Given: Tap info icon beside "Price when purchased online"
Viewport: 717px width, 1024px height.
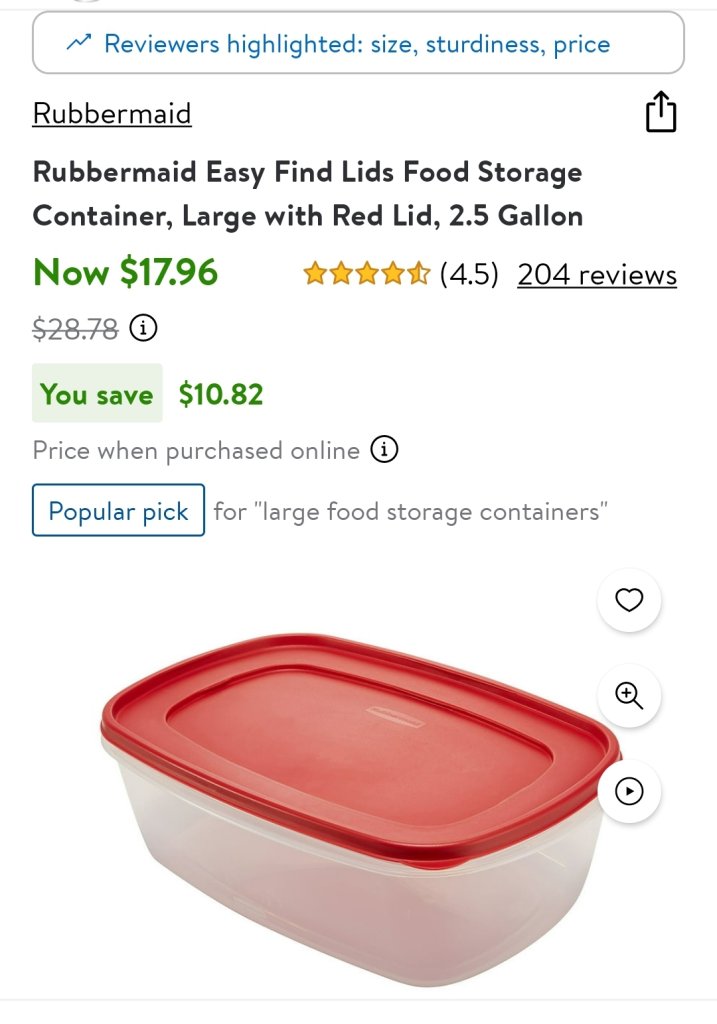Looking at the screenshot, I should 384,450.
